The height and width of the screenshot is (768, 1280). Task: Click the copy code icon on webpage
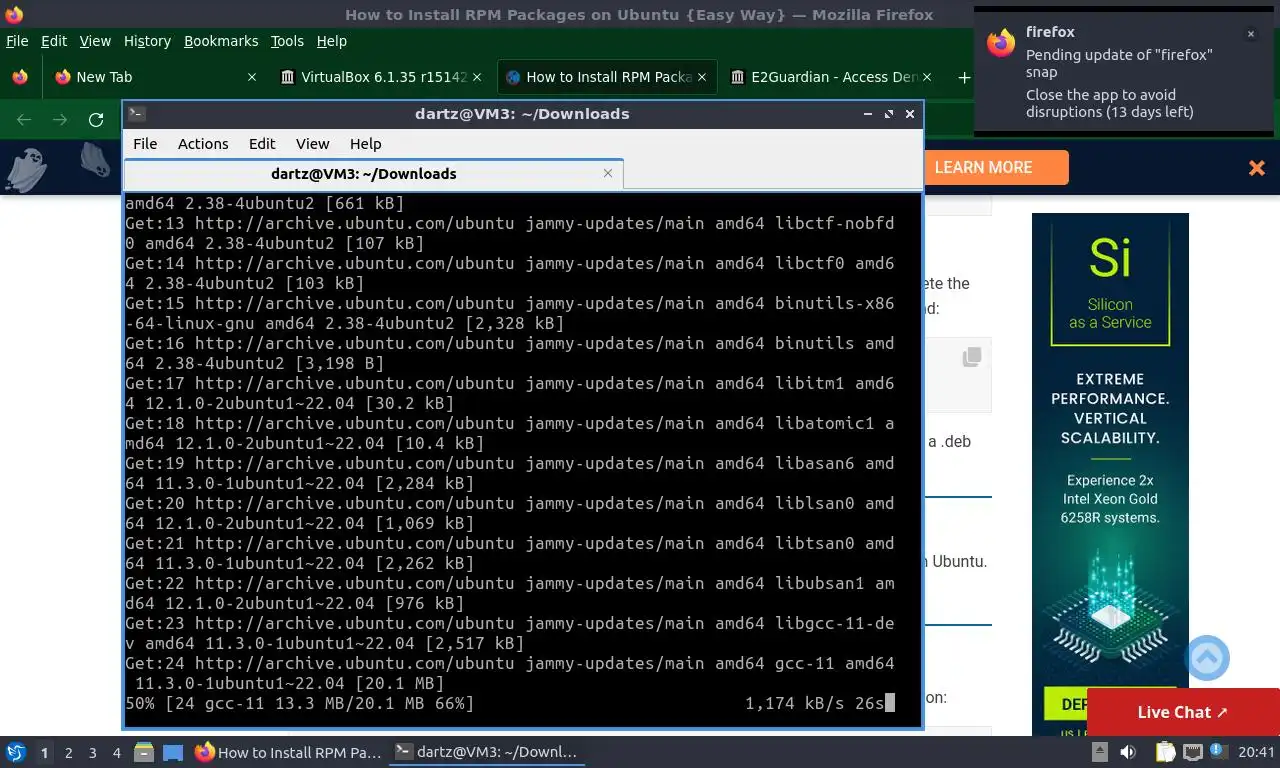(x=972, y=357)
